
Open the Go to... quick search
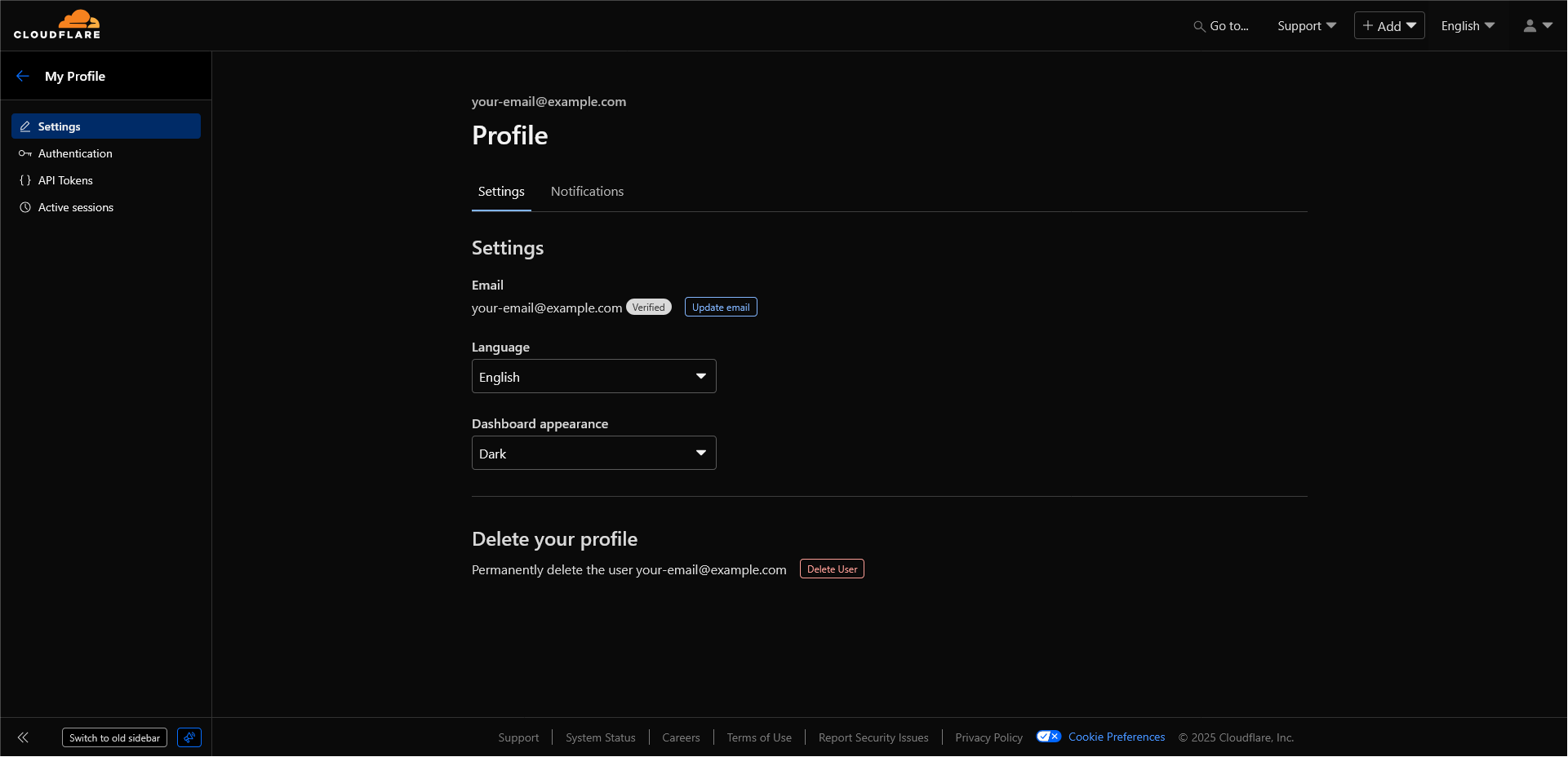[x=1221, y=26]
